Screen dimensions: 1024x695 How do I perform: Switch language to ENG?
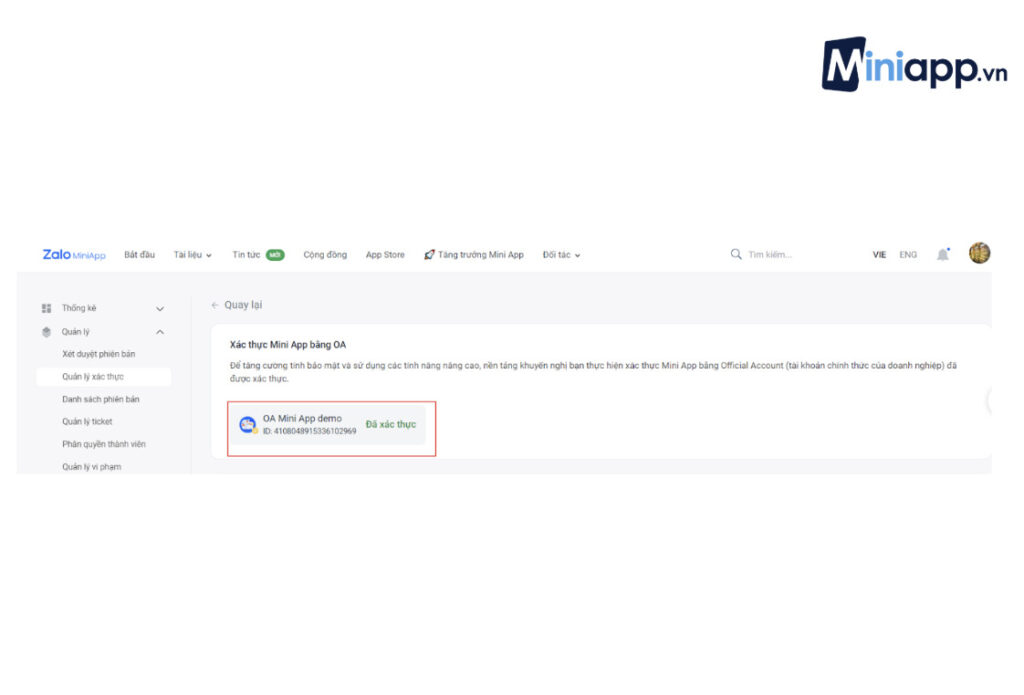[x=908, y=255]
